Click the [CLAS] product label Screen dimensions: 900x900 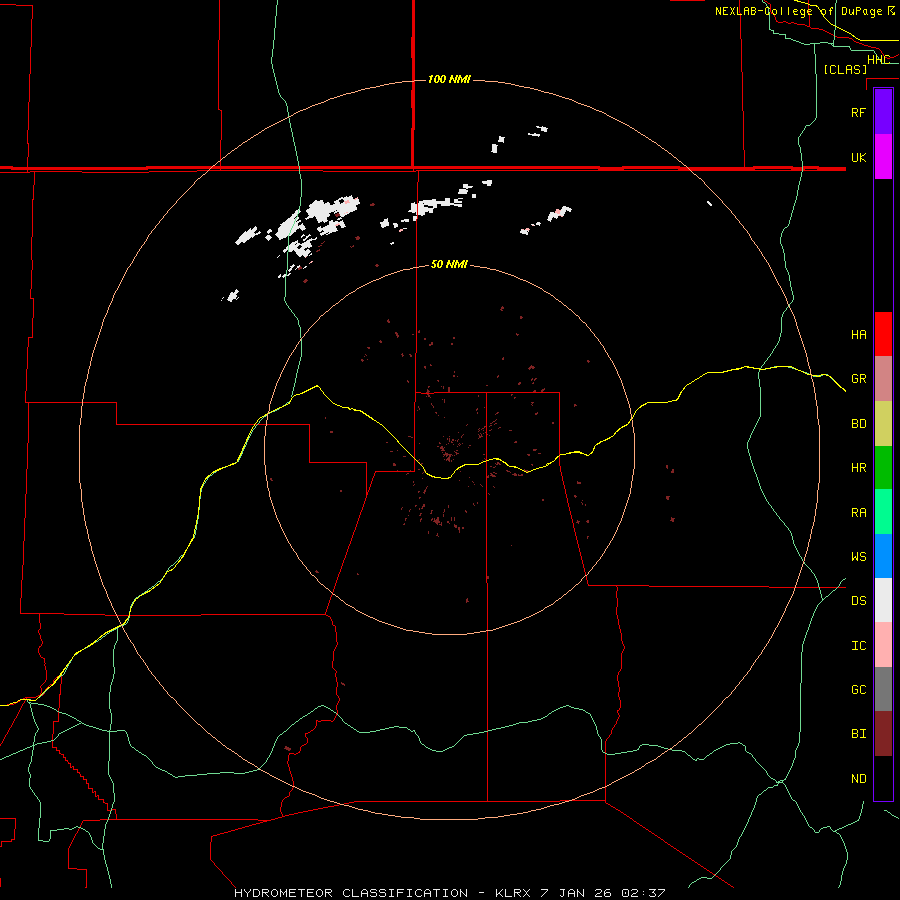pos(845,69)
